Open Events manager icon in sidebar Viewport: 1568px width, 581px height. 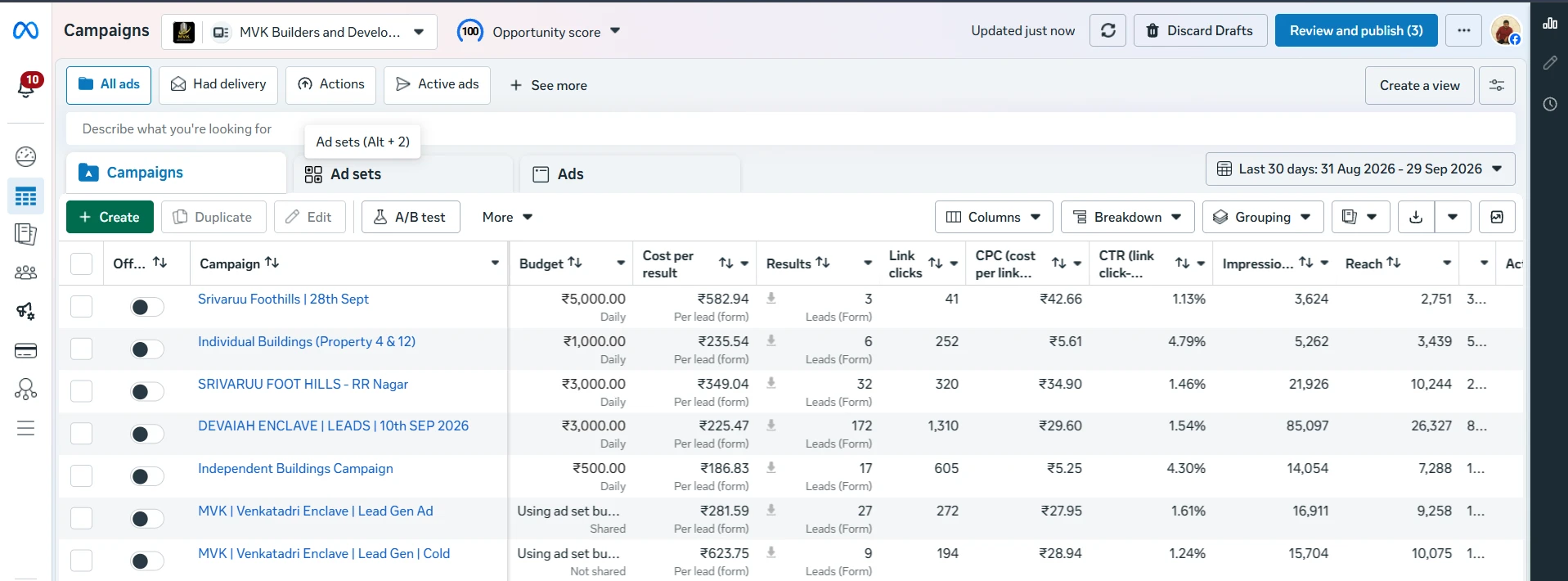(26, 389)
